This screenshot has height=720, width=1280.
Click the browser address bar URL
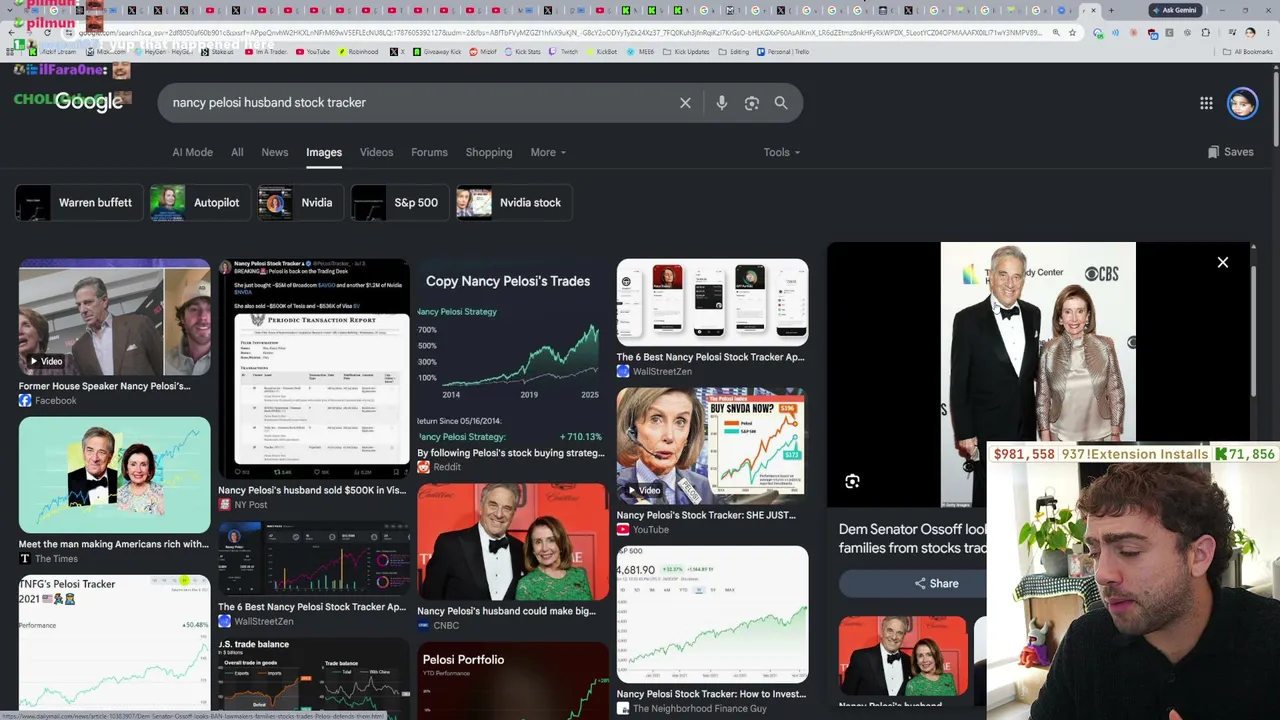tap(560, 33)
